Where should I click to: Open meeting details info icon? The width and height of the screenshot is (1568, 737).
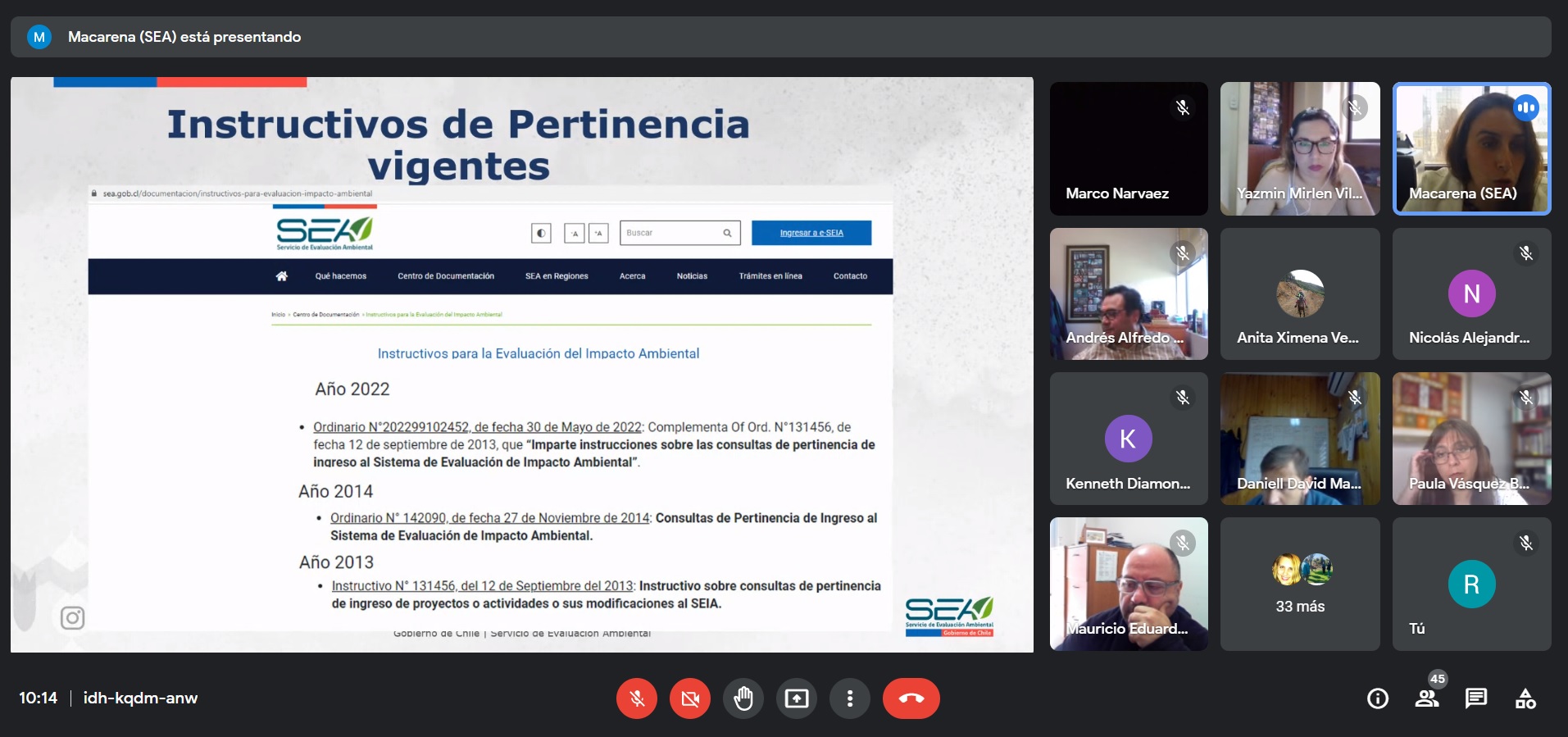[x=1378, y=698]
